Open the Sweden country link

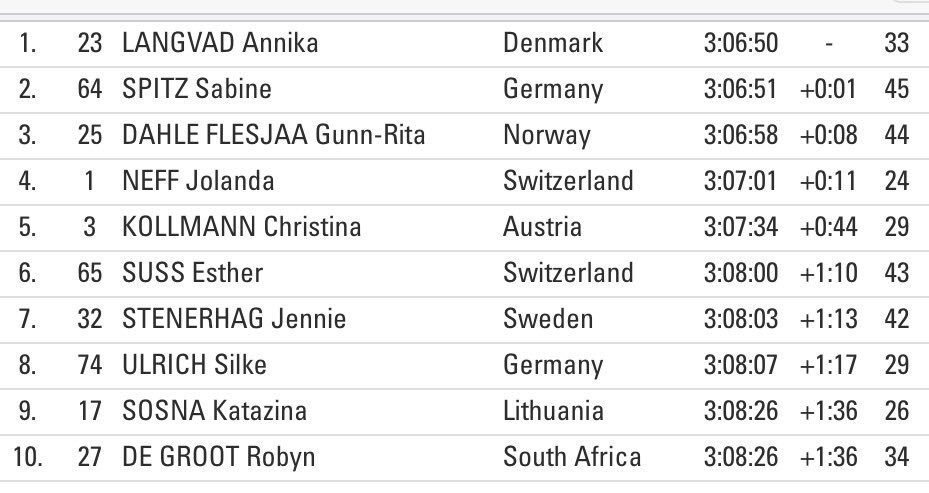pos(548,319)
